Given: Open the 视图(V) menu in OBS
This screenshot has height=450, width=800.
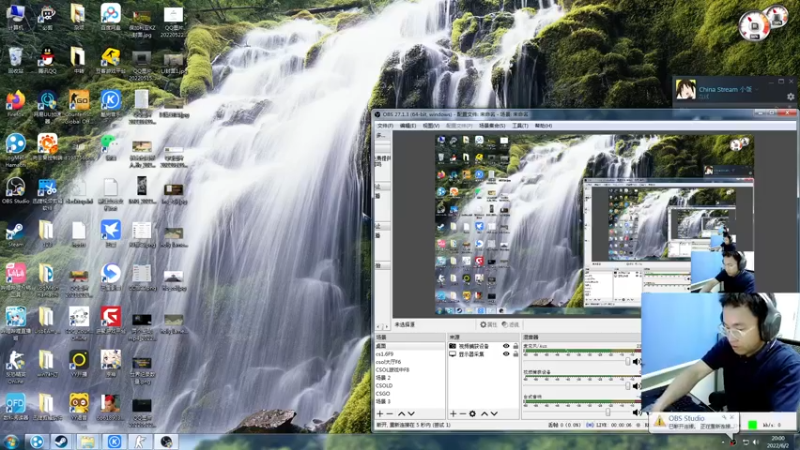Looking at the screenshot, I should click(431, 126).
